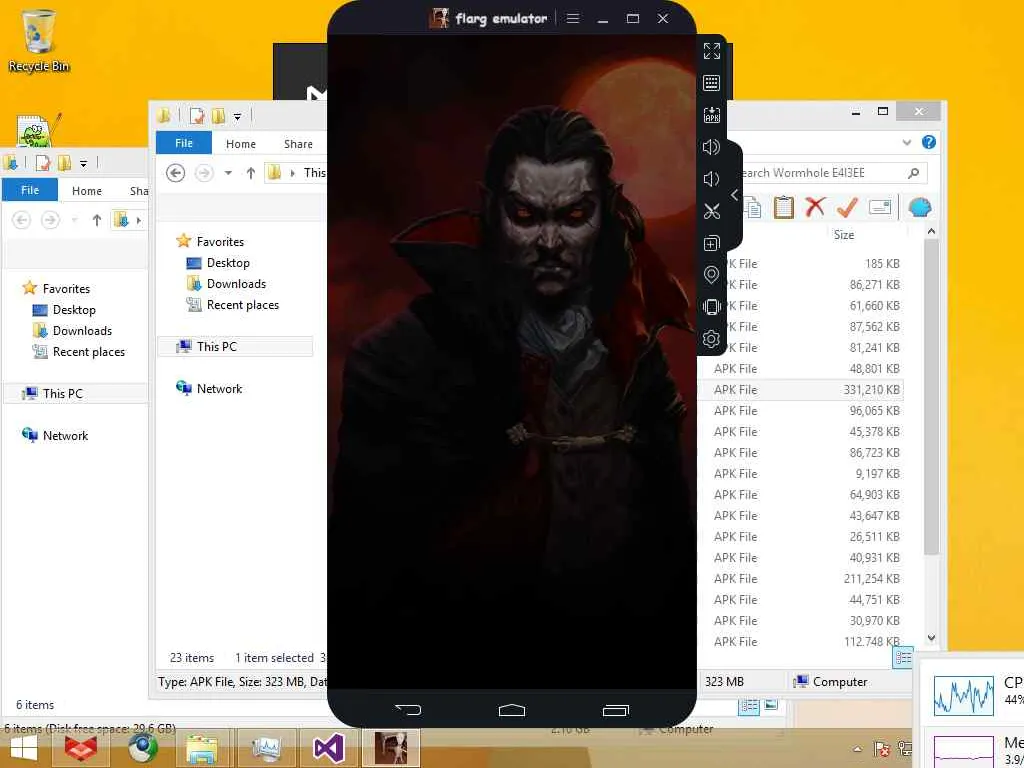Click the blue shell icon in toolbar

pyautogui.click(x=920, y=207)
